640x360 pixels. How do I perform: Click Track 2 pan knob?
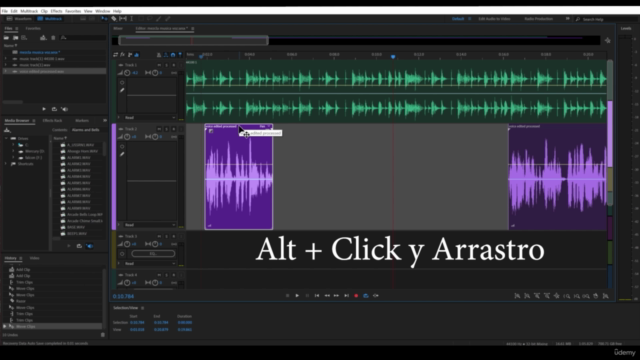155,137
